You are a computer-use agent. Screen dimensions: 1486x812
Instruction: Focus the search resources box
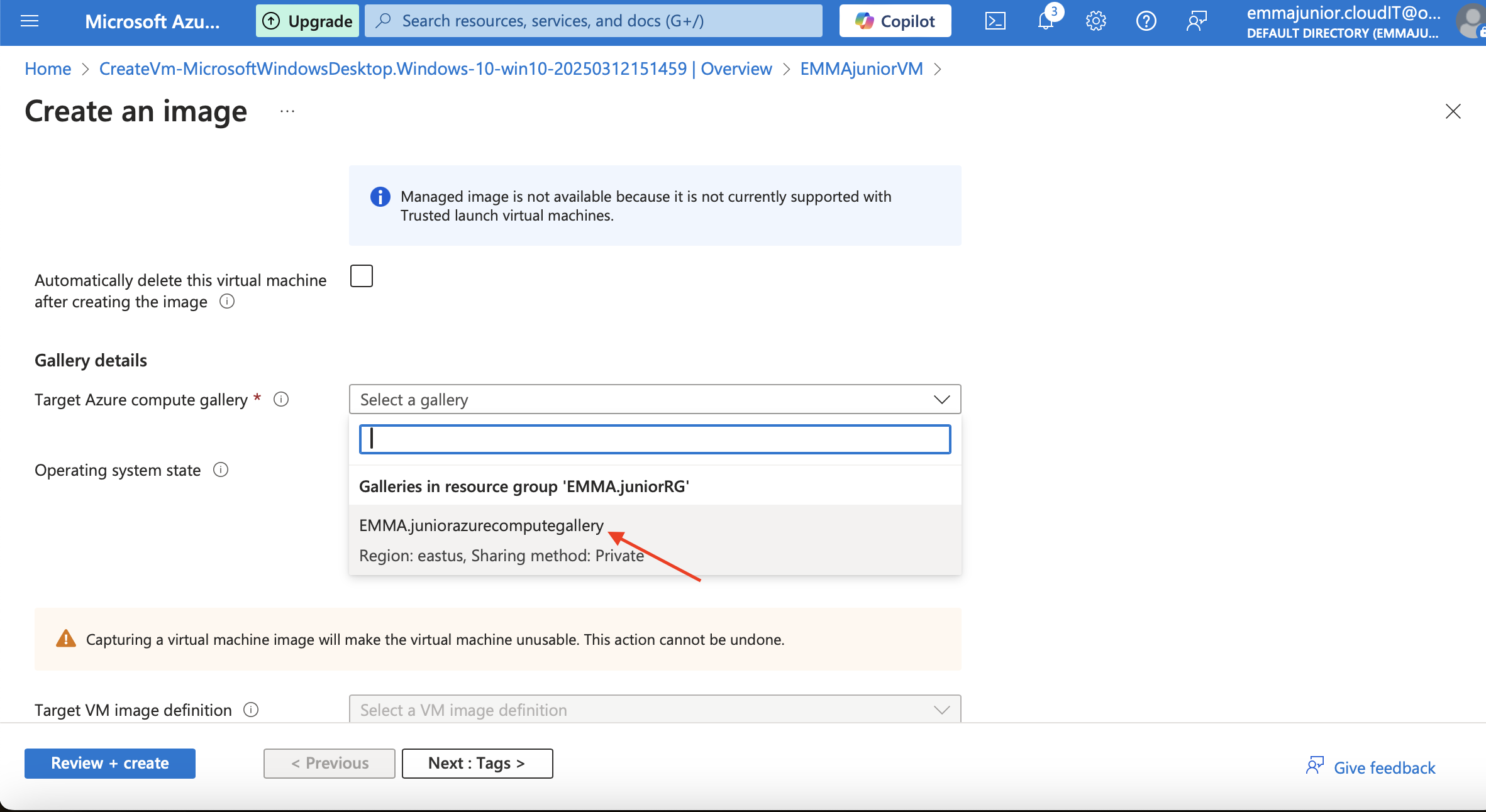[594, 21]
